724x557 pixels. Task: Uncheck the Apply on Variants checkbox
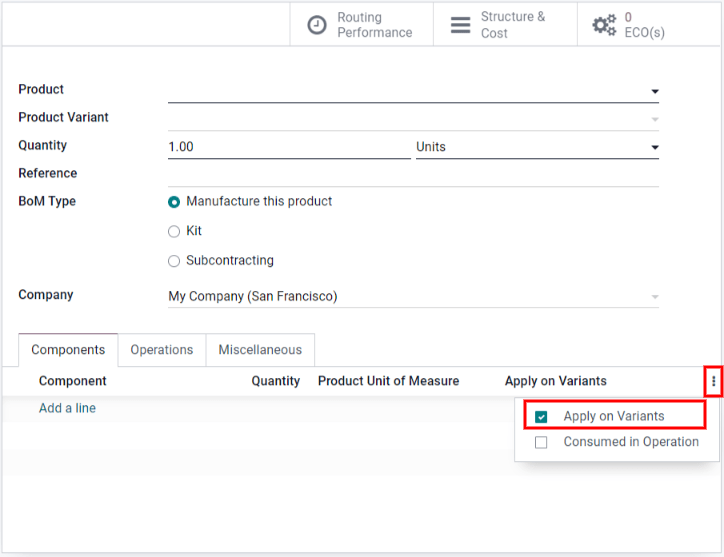tap(541, 417)
